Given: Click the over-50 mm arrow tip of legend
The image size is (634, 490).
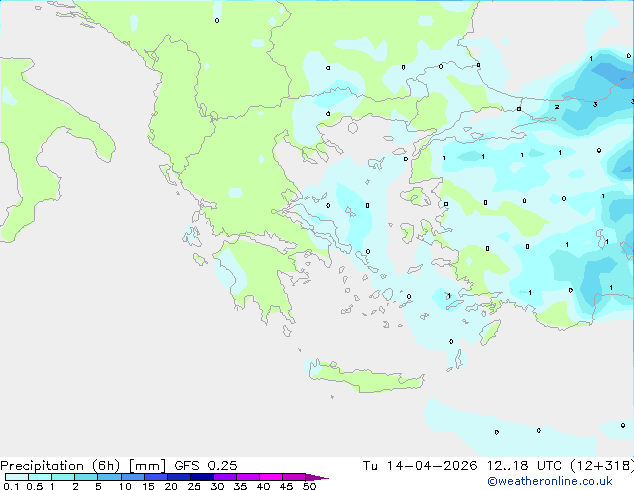Looking at the screenshot, I should 317,477.
